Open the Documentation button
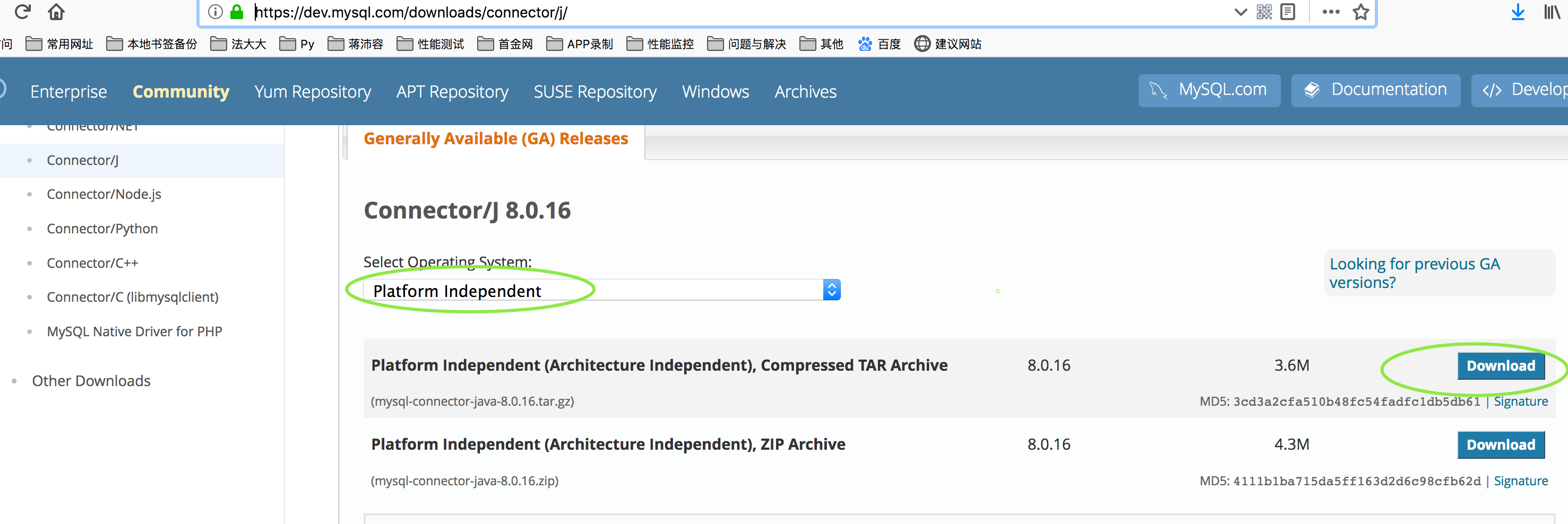The image size is (1568, 524). pyautogui.click(x=1376, y=90)
